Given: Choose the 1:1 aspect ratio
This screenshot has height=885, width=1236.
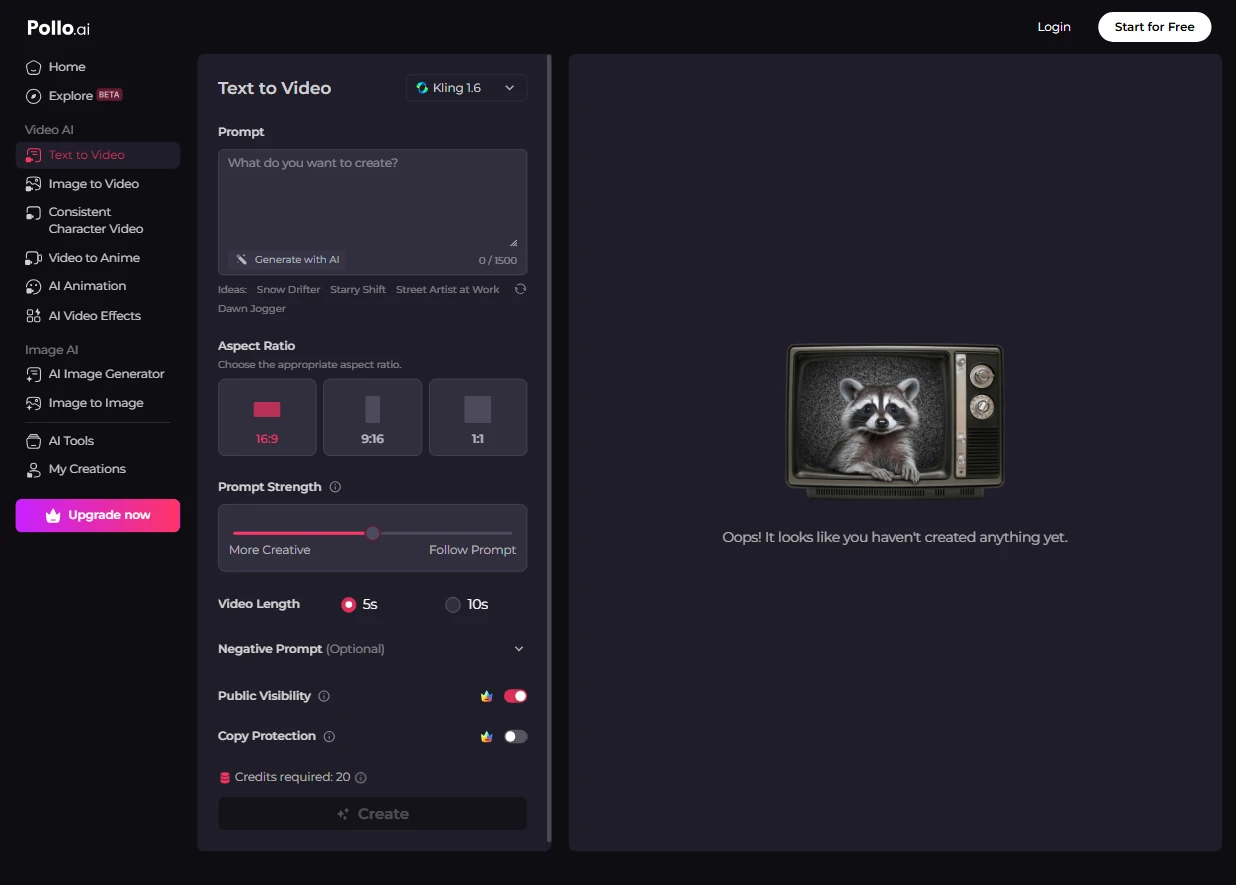Looking at the screenshot, I should tap(478, 417).
